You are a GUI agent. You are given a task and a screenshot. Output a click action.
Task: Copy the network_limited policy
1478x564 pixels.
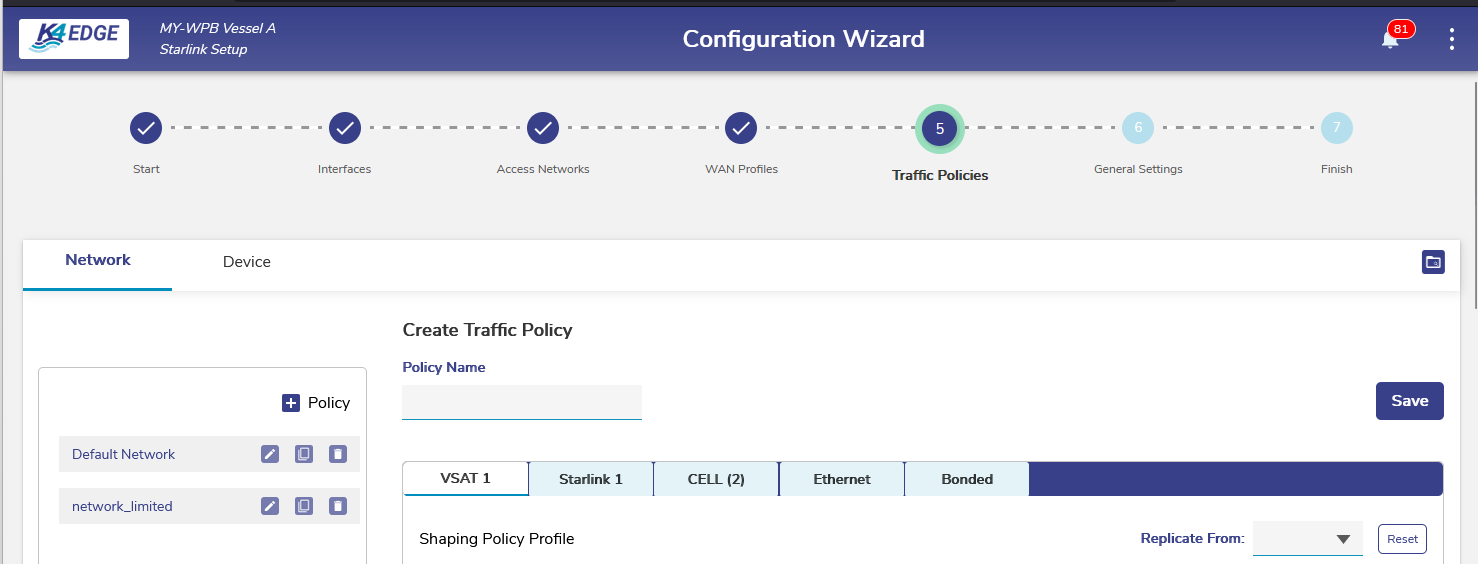304,506
